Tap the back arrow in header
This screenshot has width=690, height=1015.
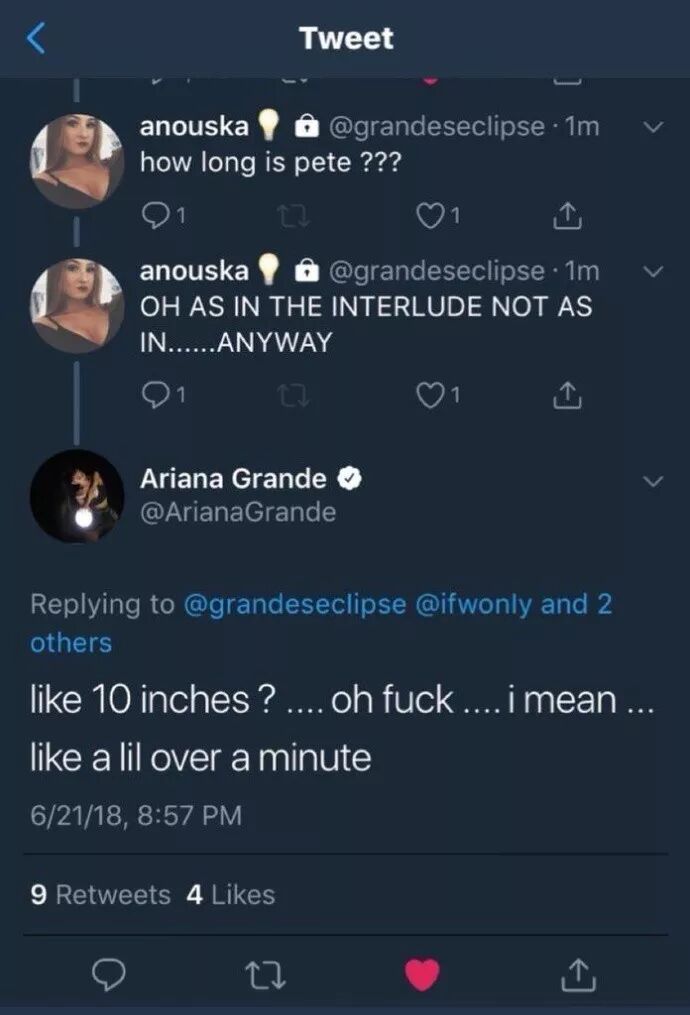pyautogui.click(x=36, y=39)
